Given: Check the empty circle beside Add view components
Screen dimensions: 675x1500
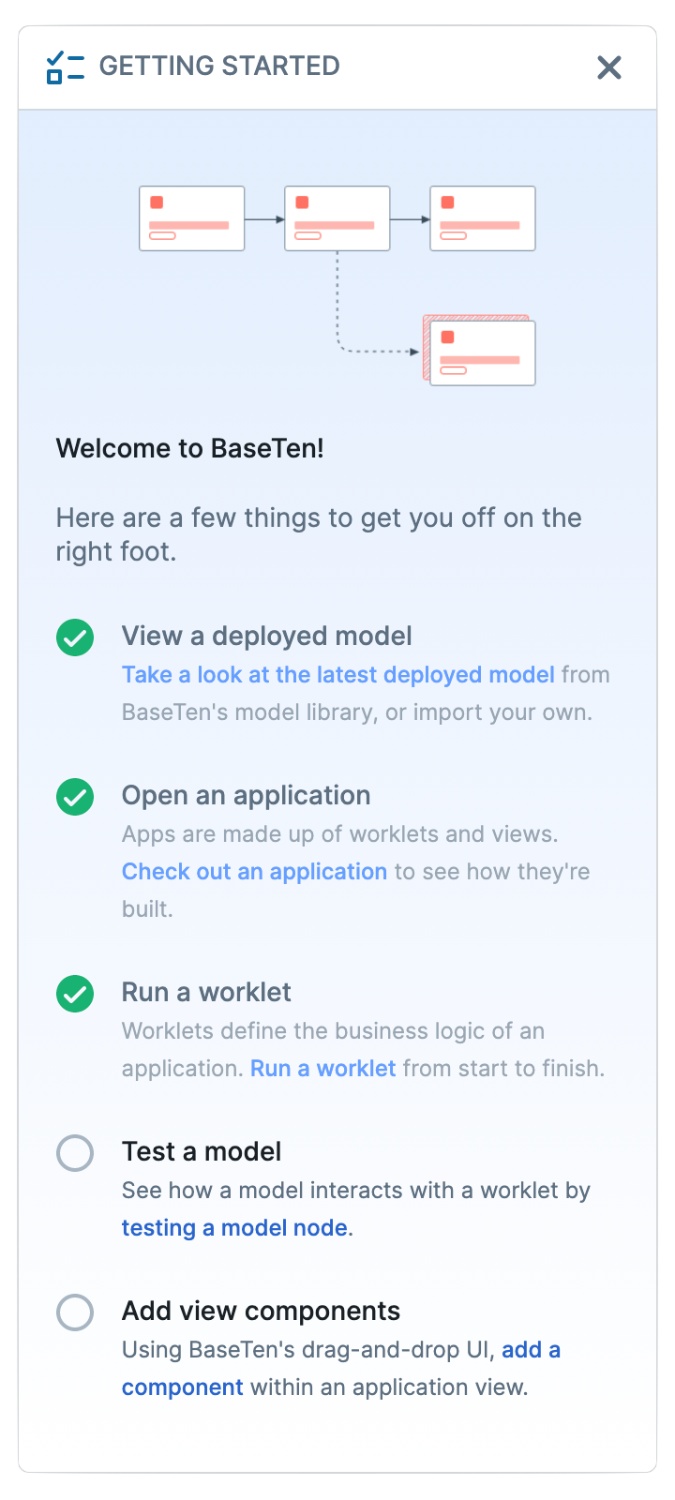Looking at the screenshot, I should pyautogui.click(x=75, y=1312).
